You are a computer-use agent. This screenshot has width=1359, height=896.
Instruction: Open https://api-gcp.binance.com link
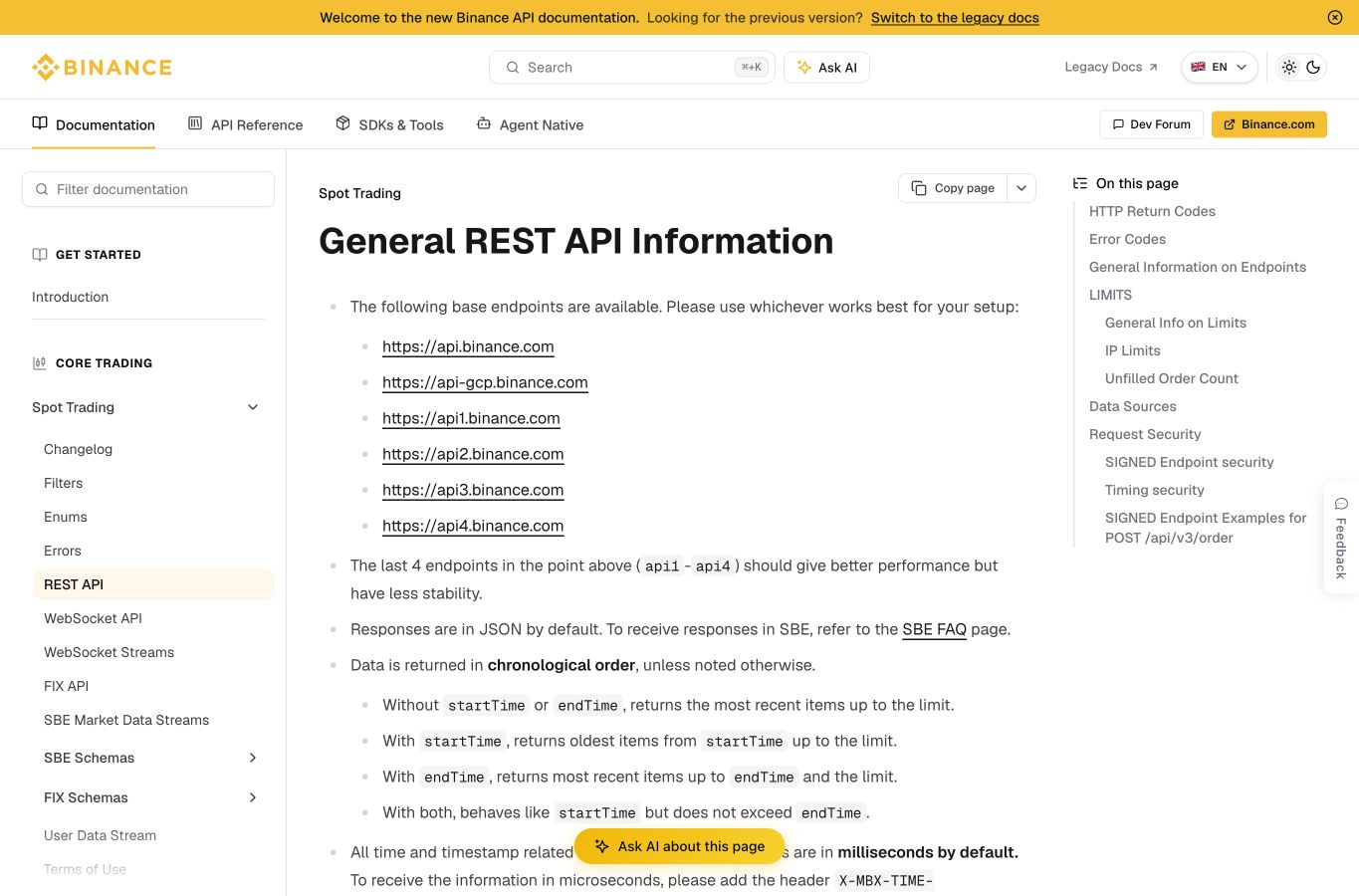click(485, 382)
